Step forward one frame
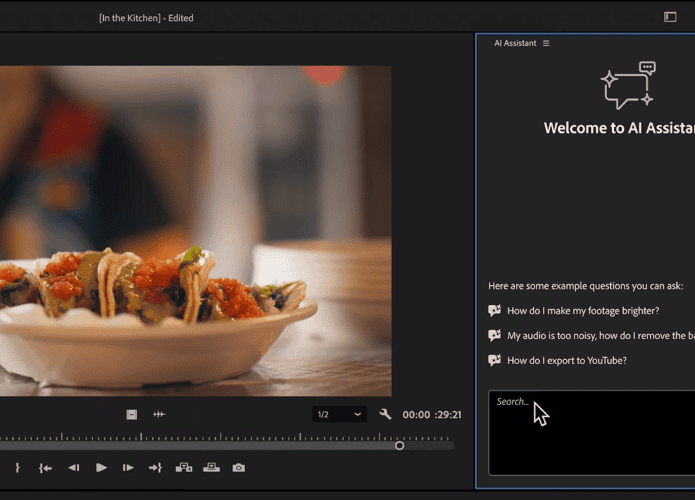The height and width of the screenshot is (500, 695). 128,468
